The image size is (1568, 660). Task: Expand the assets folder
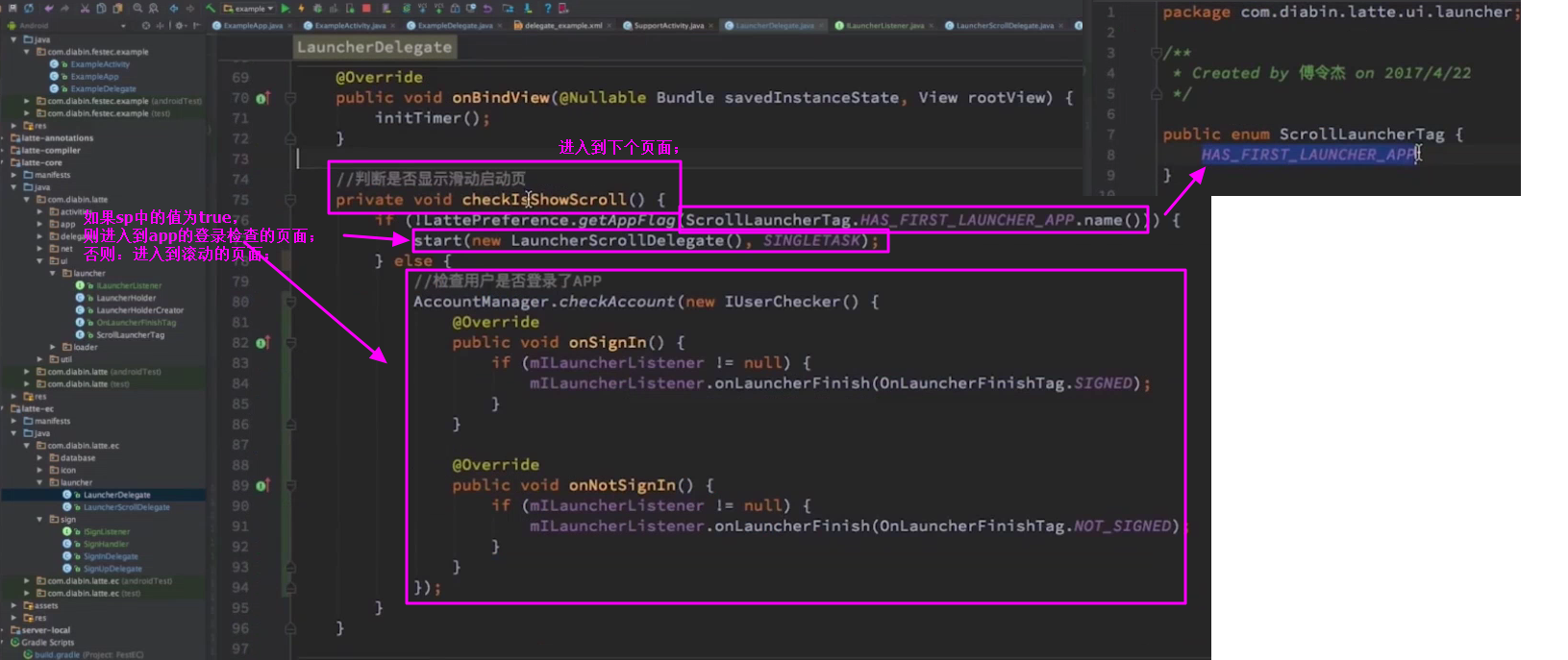[x=15, y=605]
